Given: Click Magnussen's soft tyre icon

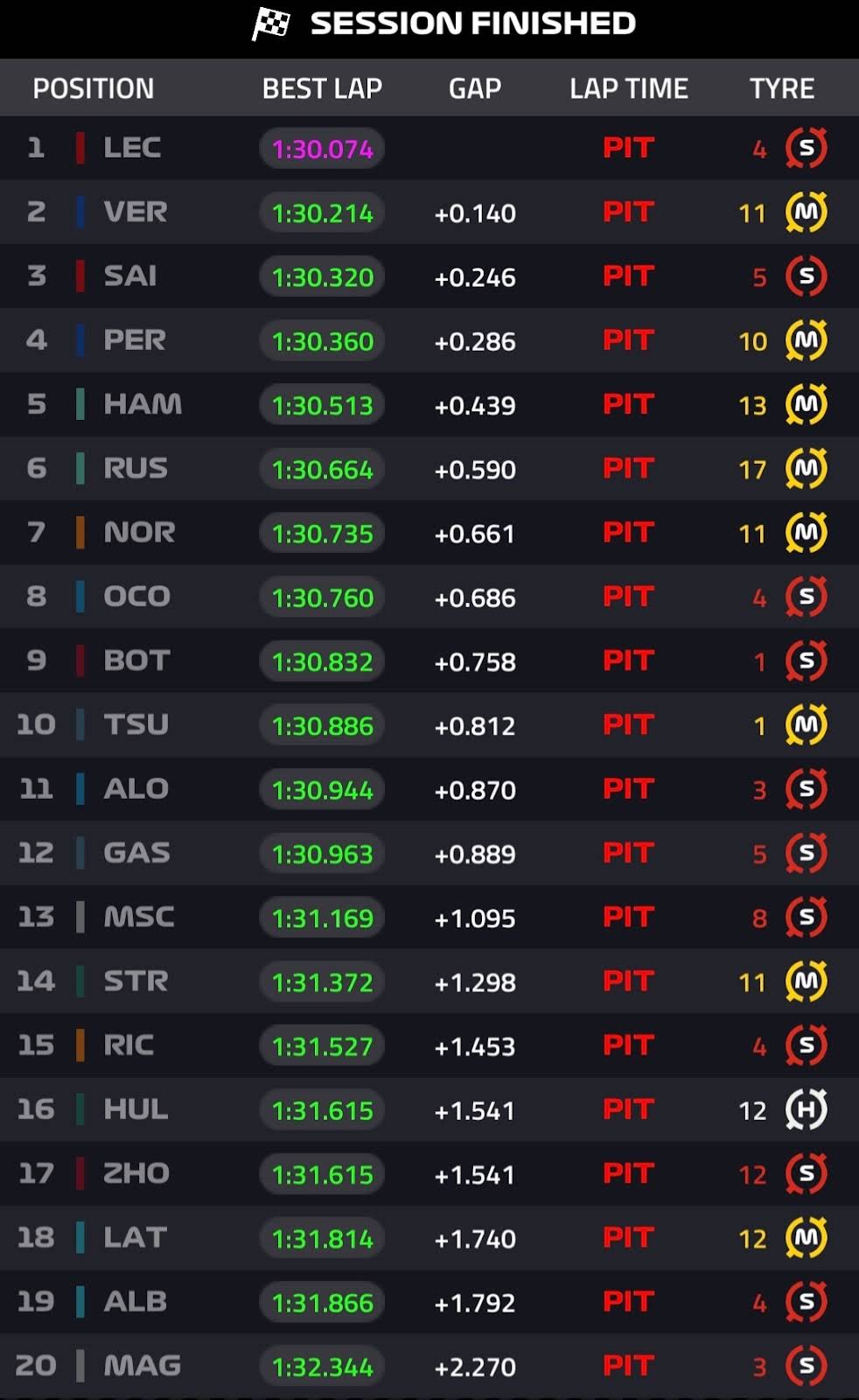Looking at the screenshot, I should (806, 1366).
